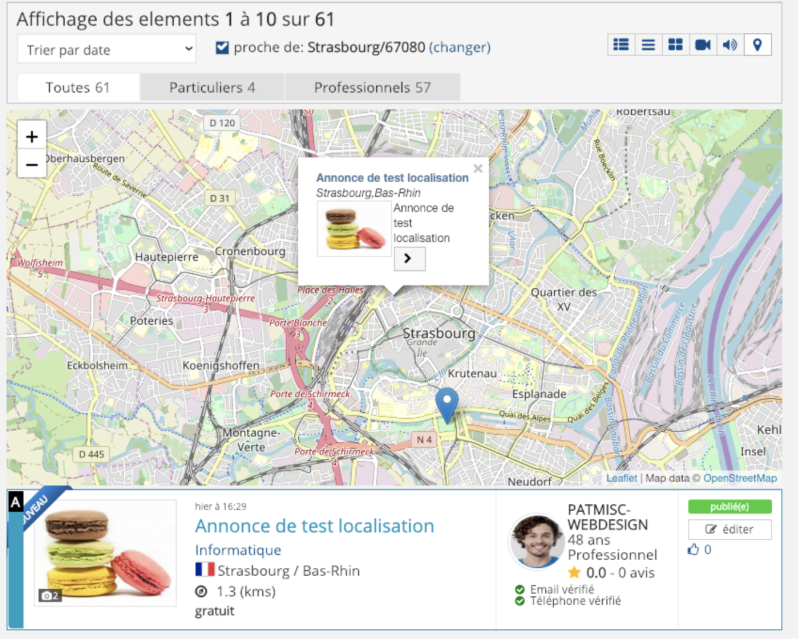The width and height of the screenshot is (800, 641).
Task: Select the map view pin icon
Action: tap(758, 44)
